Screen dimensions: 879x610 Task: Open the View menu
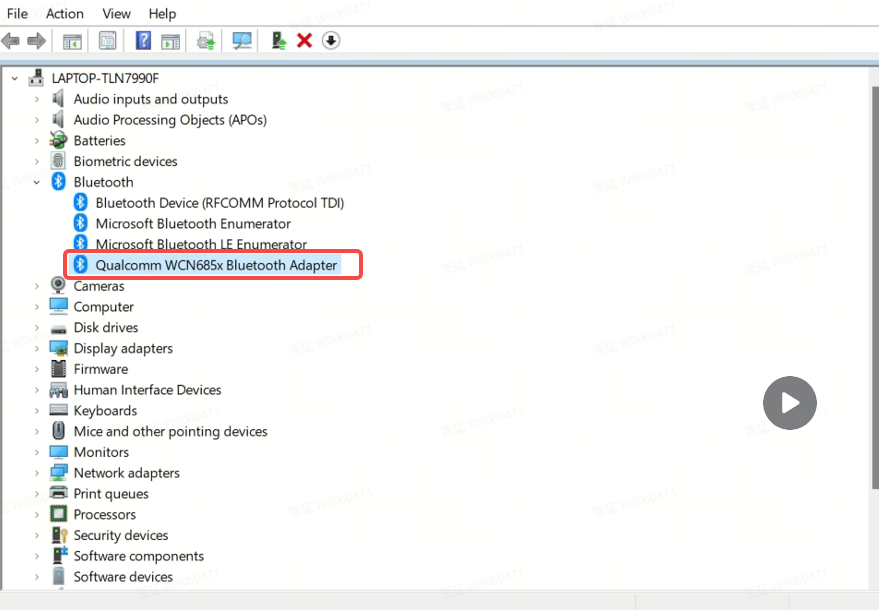click(x=116, y=13)
